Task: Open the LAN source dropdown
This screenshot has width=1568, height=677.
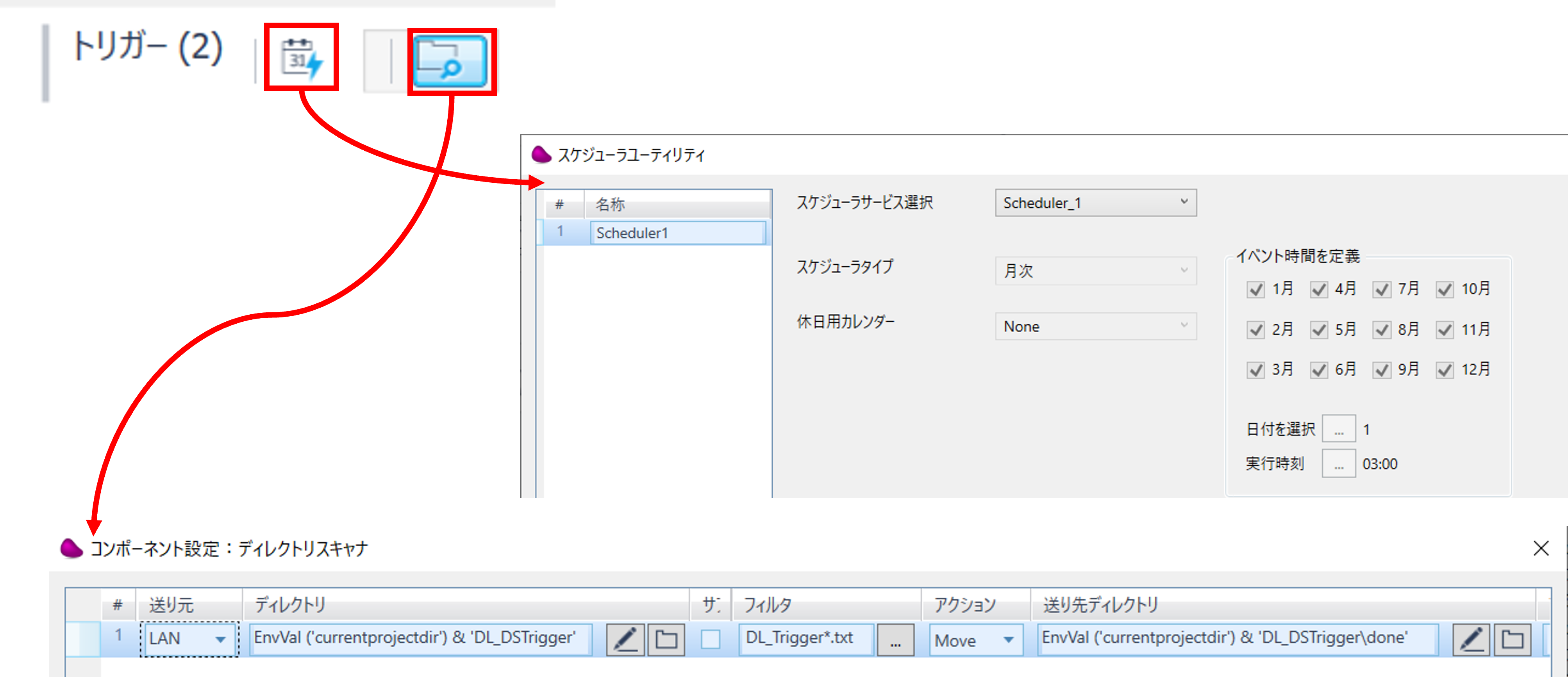Action: point(189,639)
